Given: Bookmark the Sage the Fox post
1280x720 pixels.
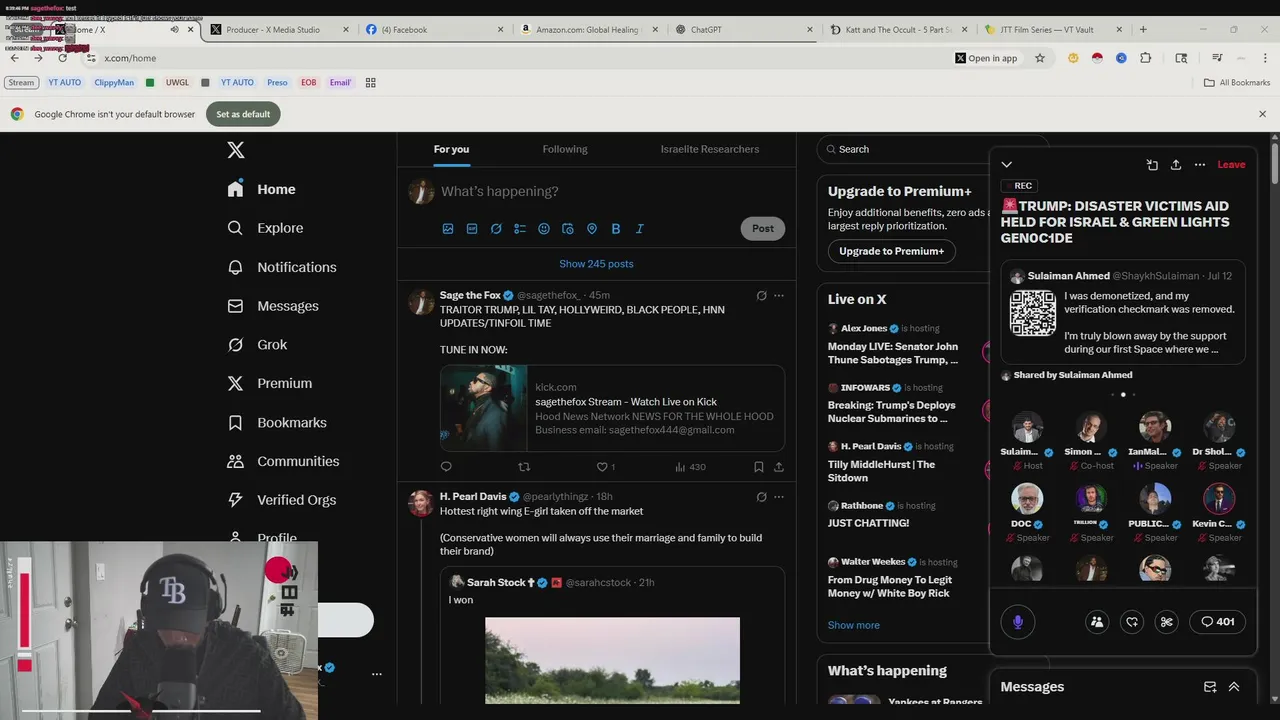Looking at the screenshot, I should [759, 467].
